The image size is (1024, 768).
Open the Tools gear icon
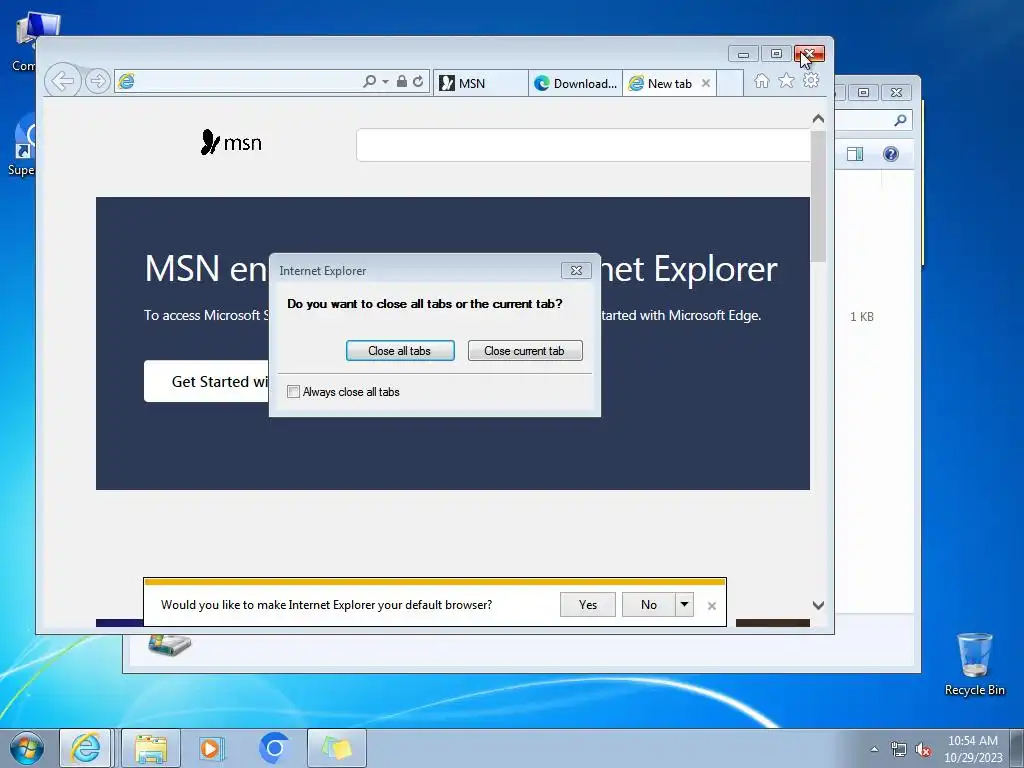(810, 80)
